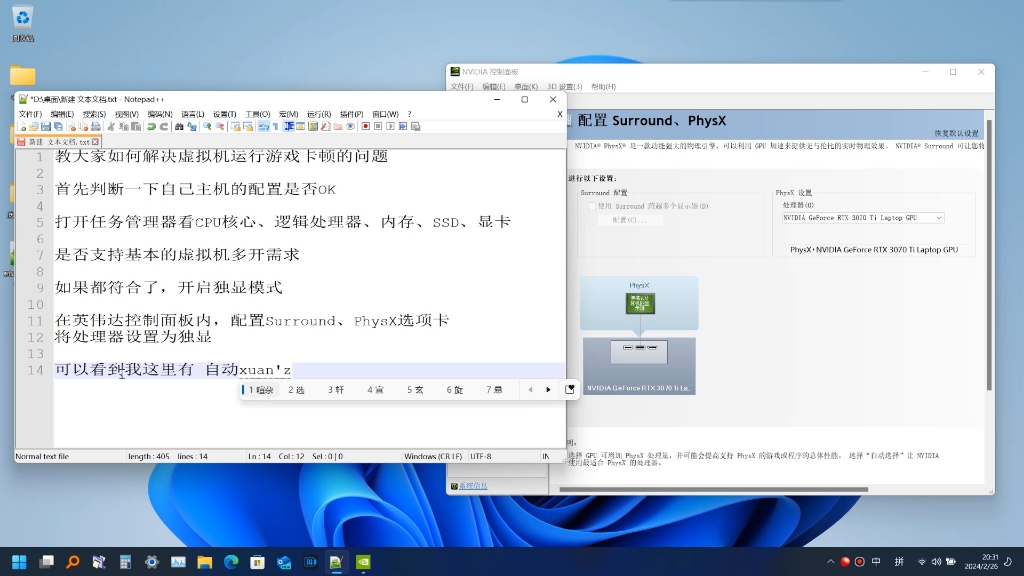
Task: Open the Recycle Bin desktop icon
Action: 23,24
